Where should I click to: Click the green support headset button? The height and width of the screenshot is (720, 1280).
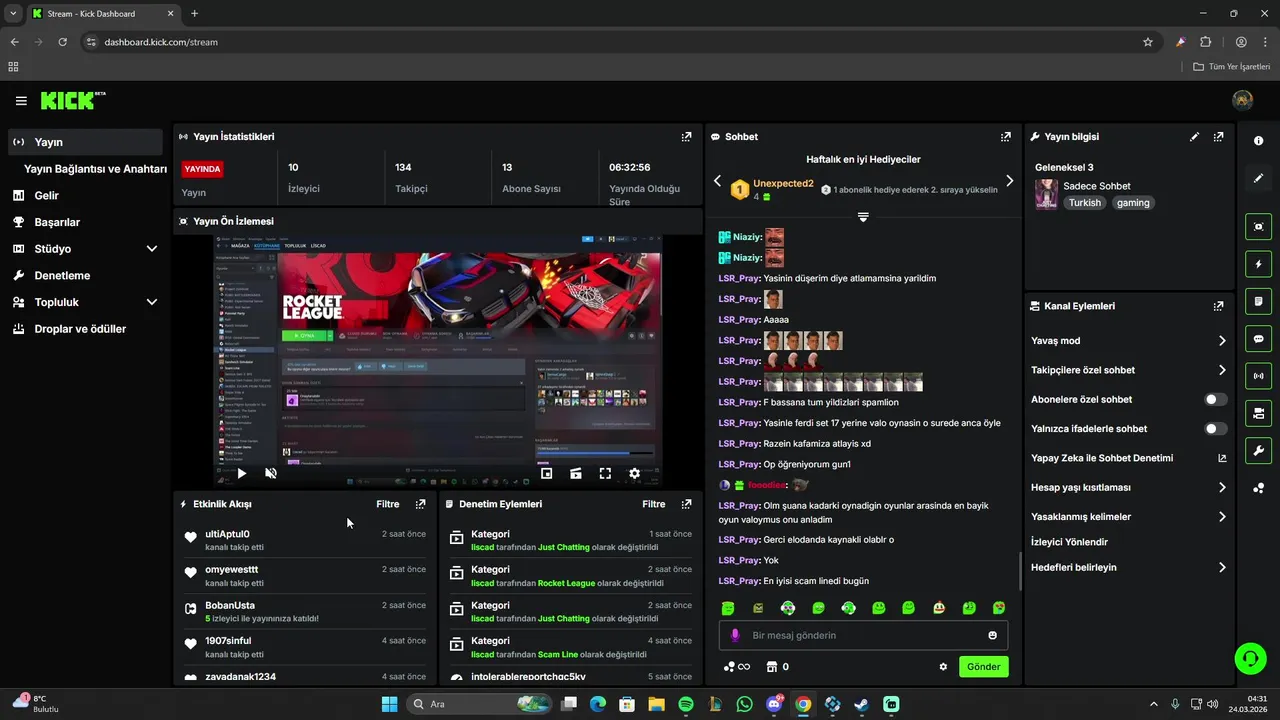[1250, 658]
